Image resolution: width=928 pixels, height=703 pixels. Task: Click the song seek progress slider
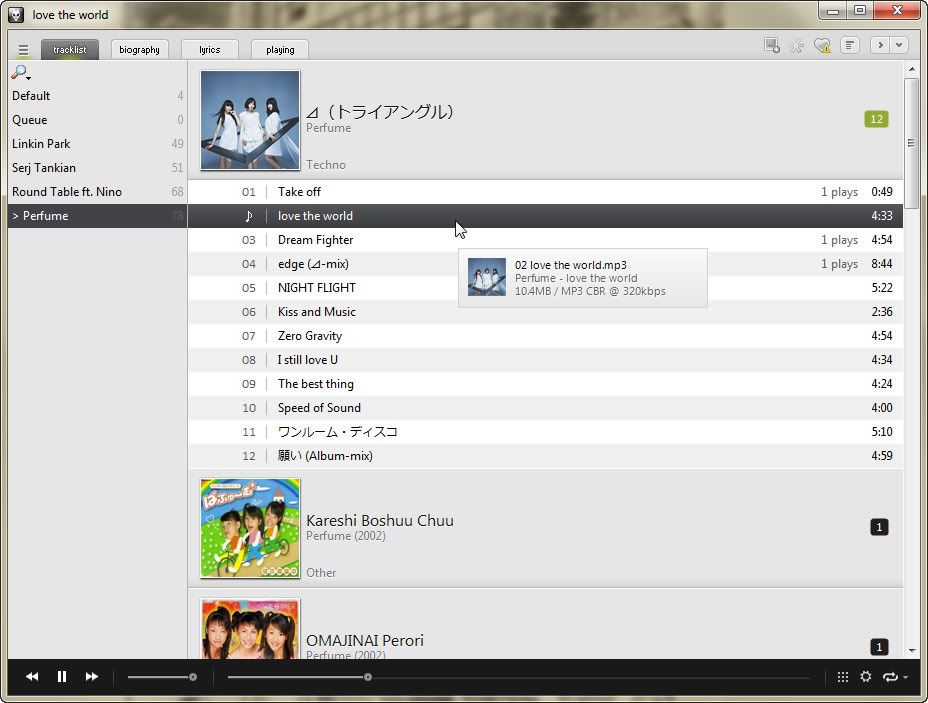click(x=518, y=677)
